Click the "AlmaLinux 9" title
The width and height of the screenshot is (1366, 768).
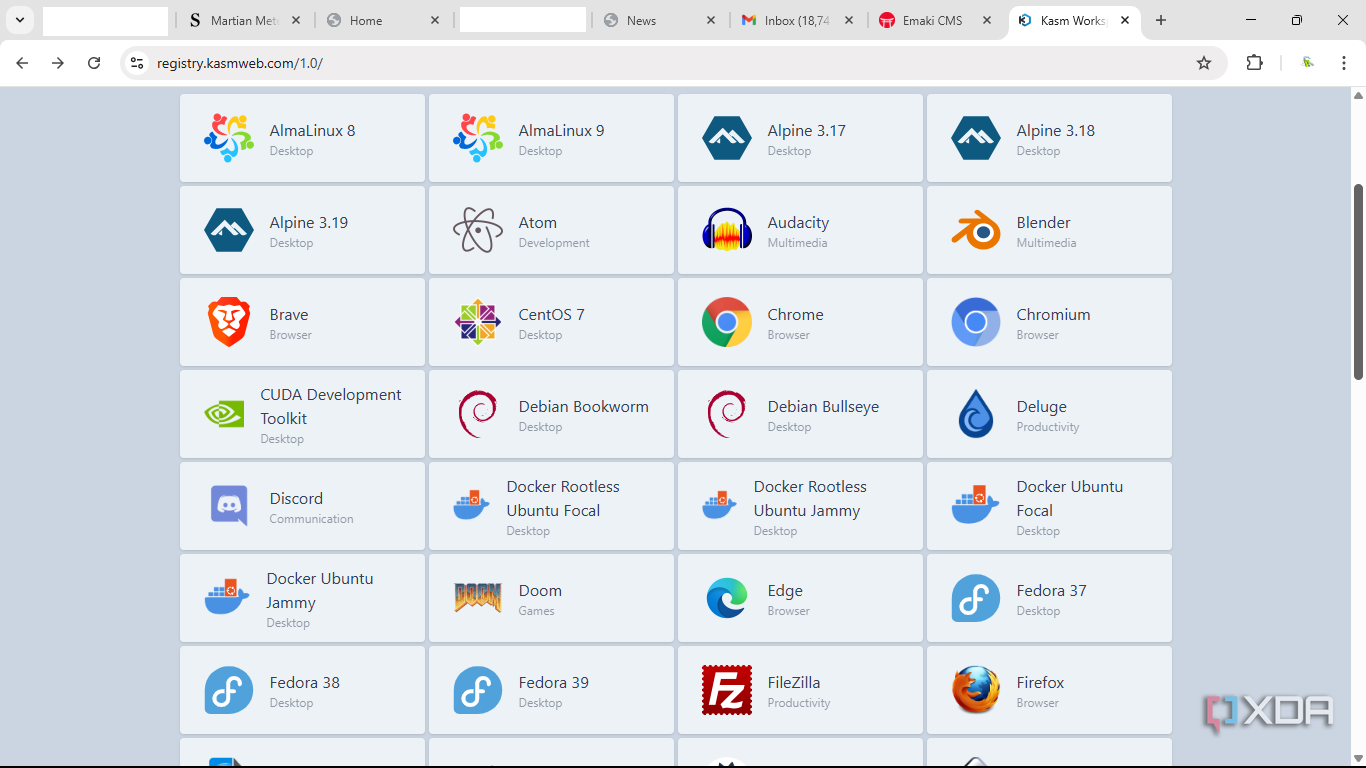coord(561,130)
